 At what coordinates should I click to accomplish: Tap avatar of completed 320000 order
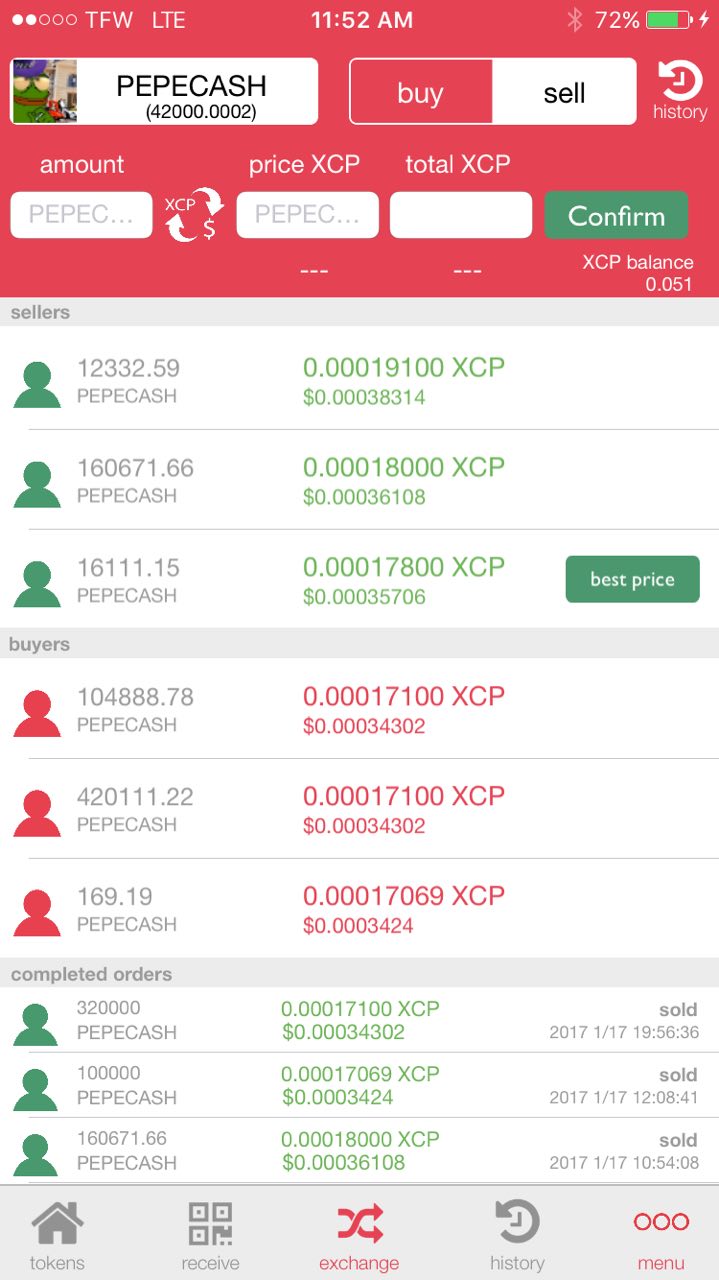coord(35,1024)
